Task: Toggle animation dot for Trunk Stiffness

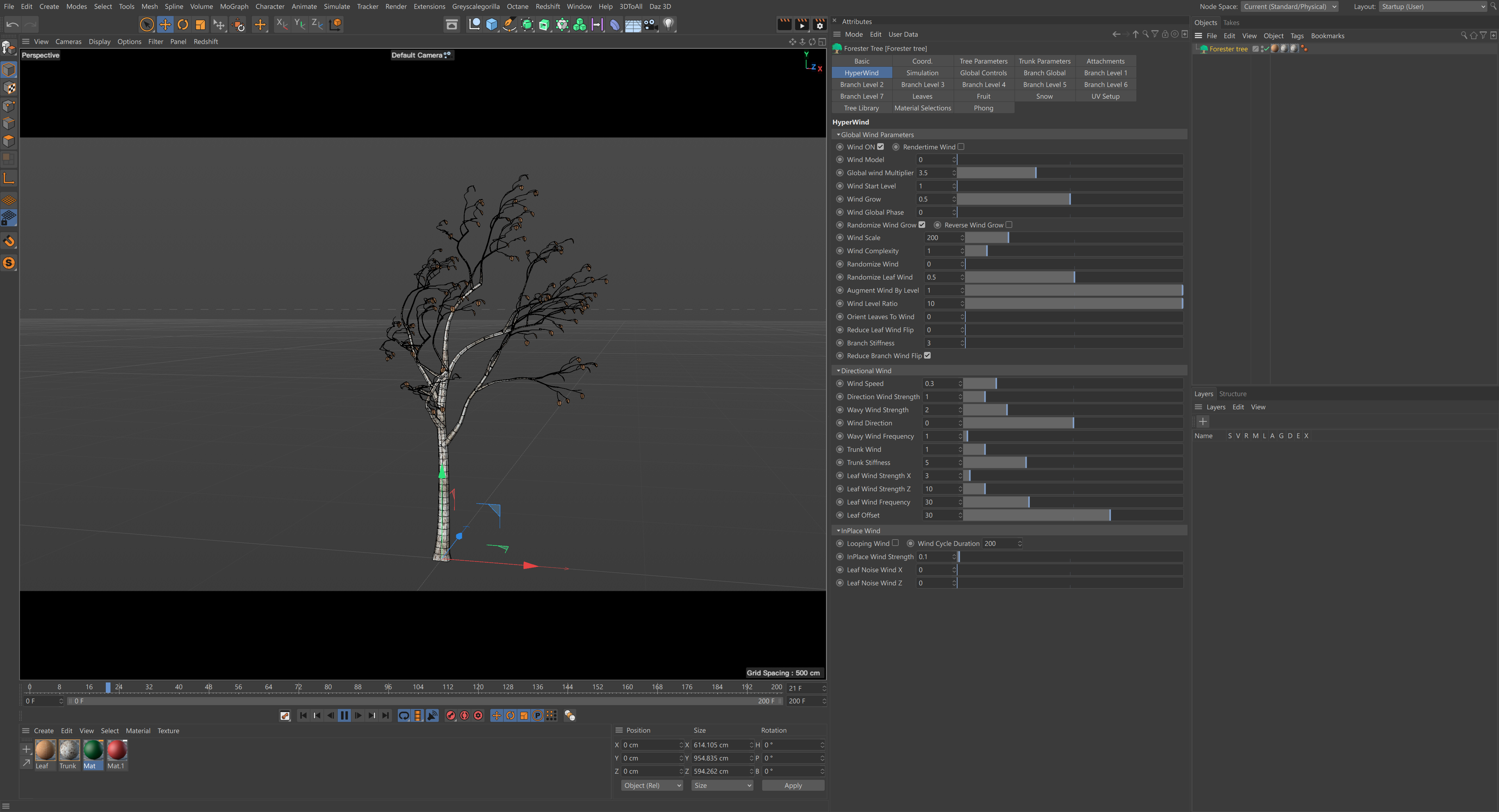Action: click(x=840, y=462)
